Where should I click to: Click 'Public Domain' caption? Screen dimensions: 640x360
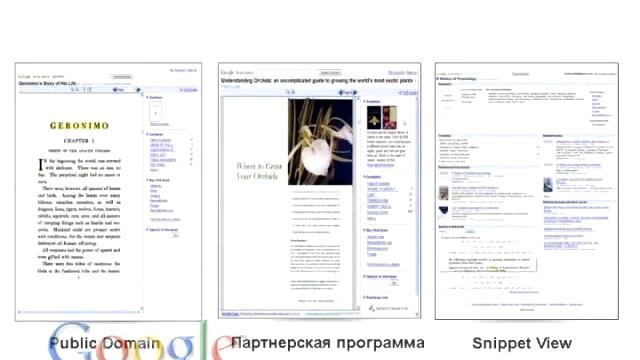pos(104,343)
